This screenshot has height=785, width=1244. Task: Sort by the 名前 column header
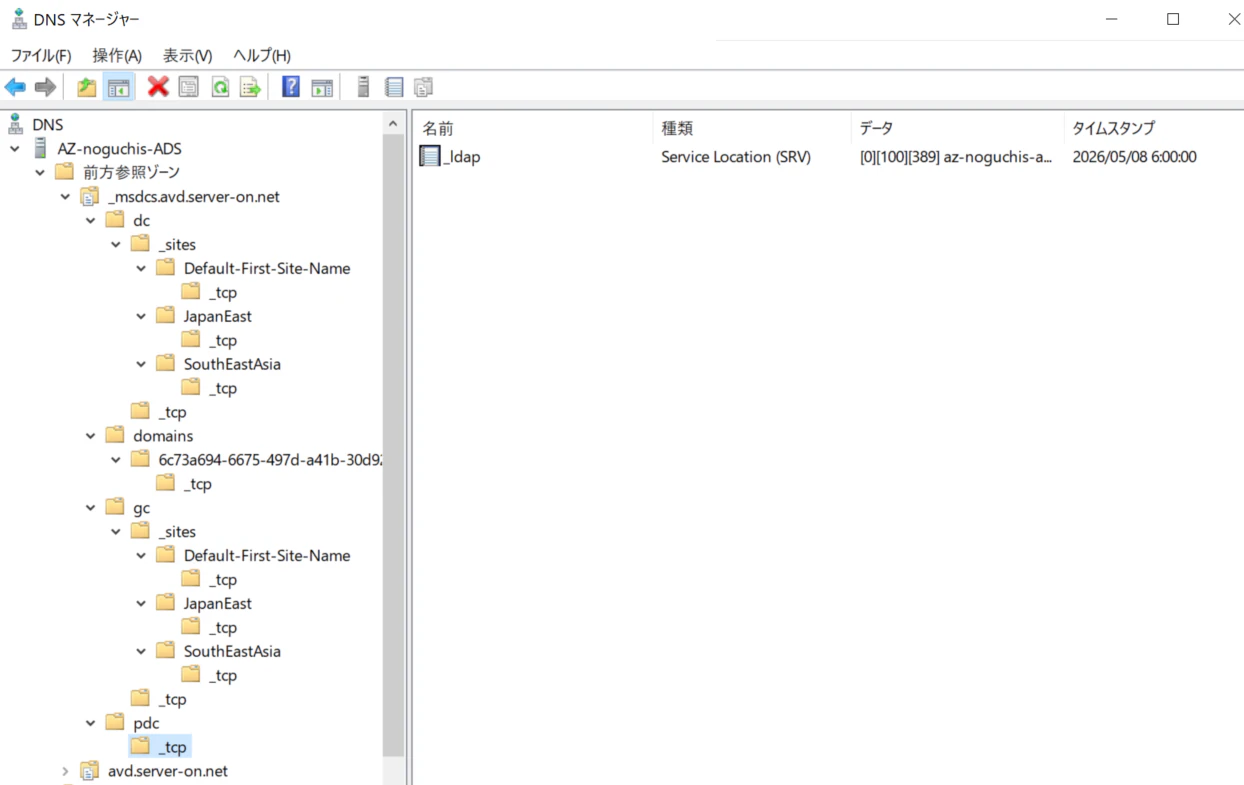tap(532, 128)
